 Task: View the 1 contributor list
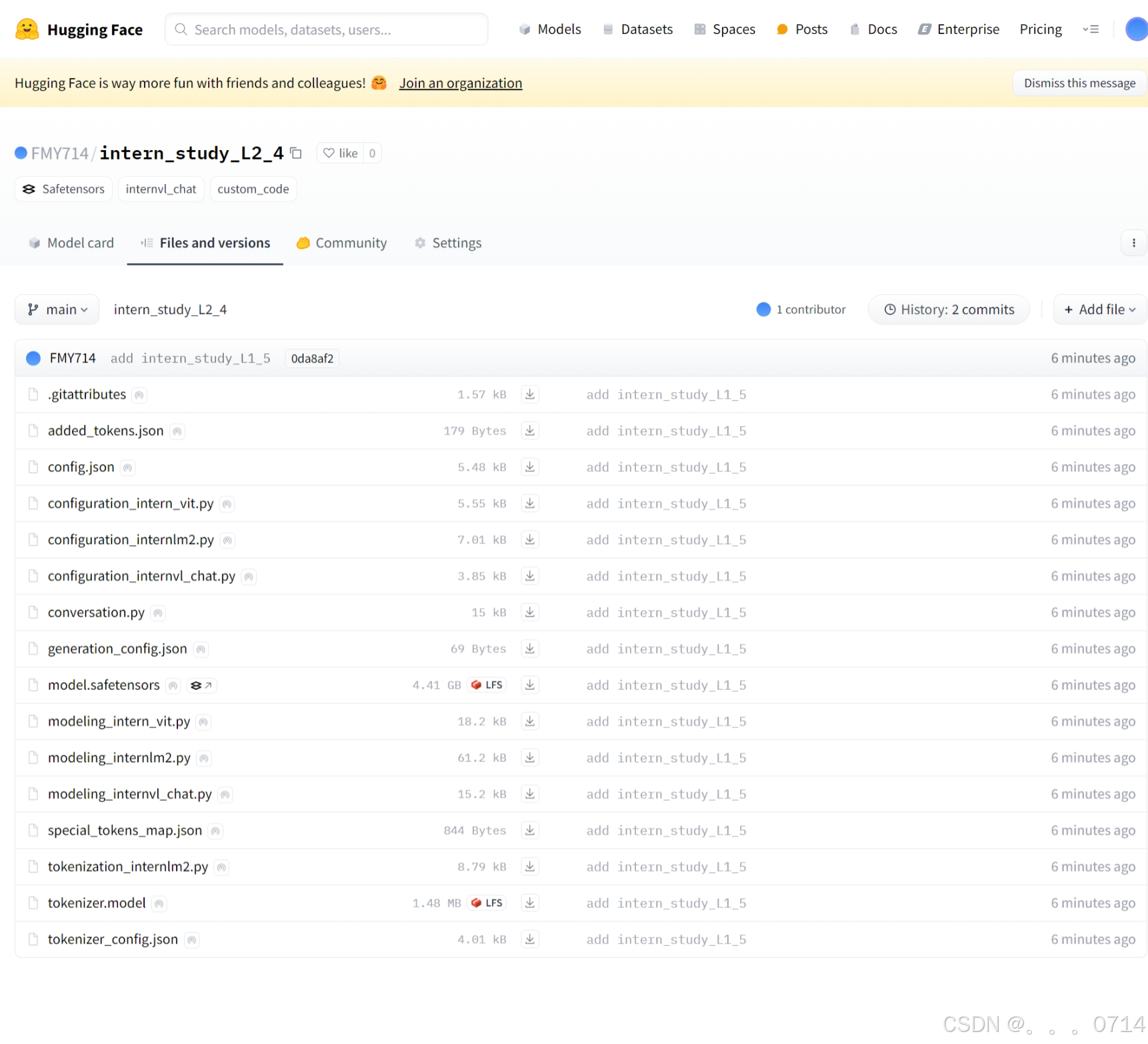[x=801, y=310]
